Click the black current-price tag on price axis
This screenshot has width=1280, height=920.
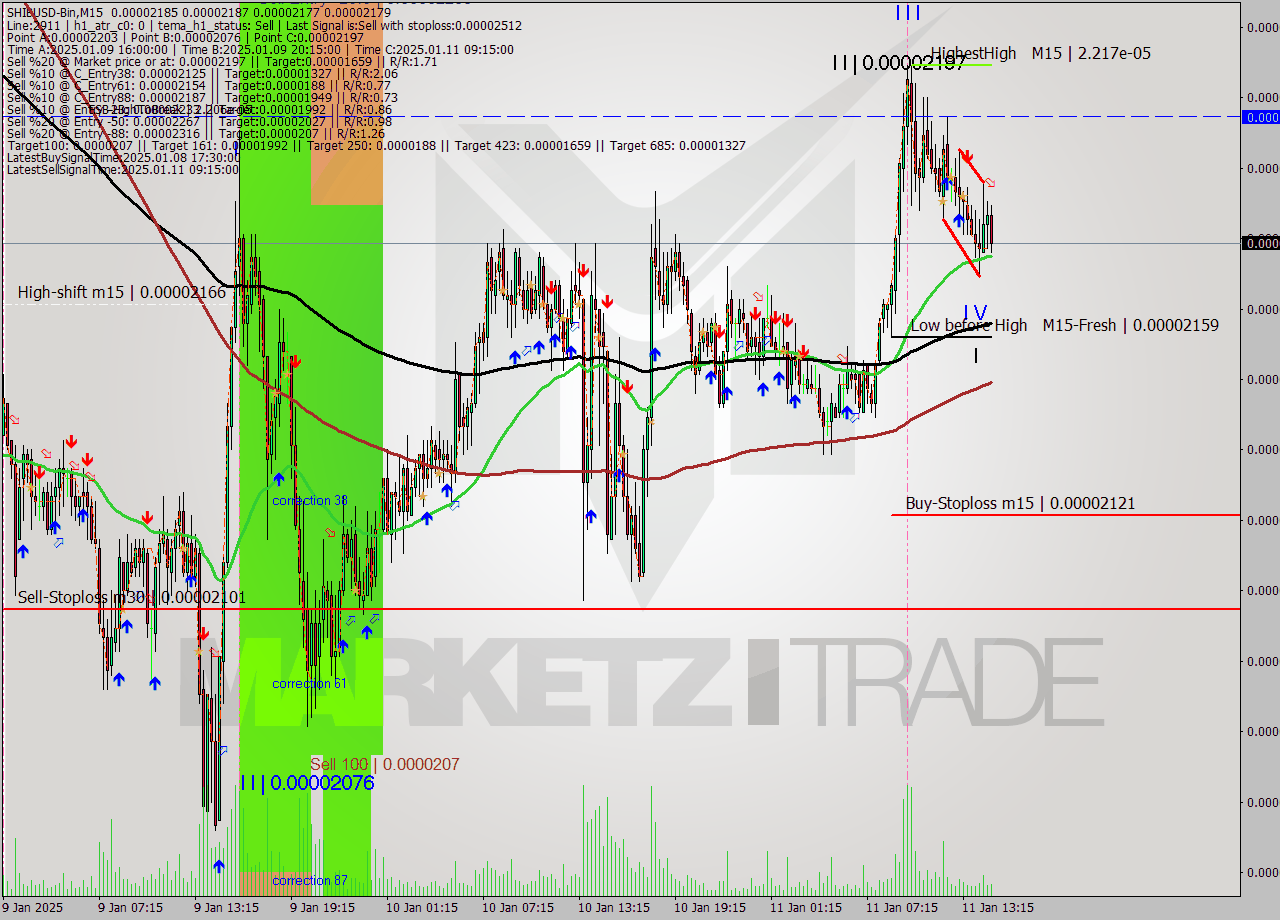coord(1260,243)
